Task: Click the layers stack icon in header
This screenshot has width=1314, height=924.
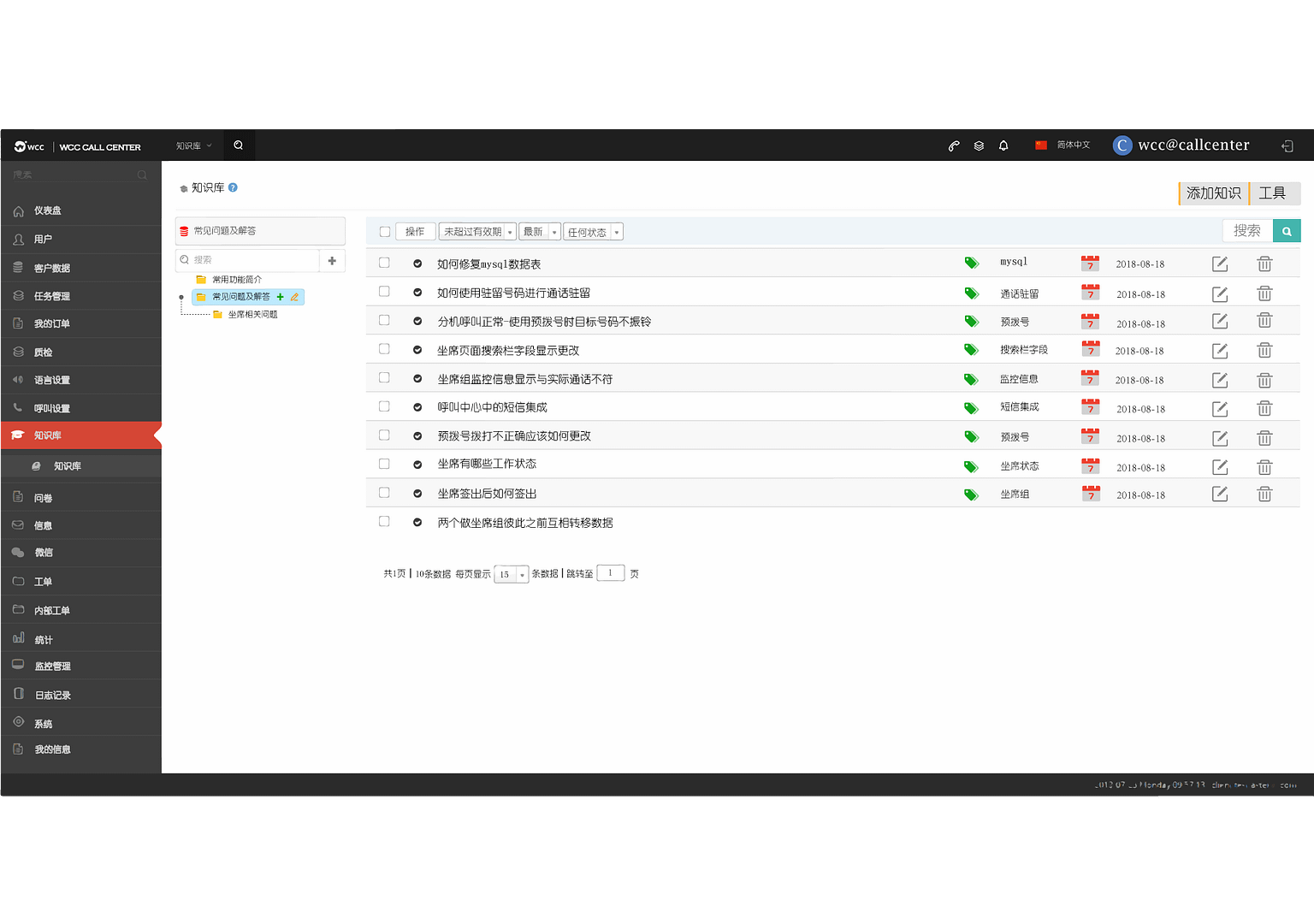Action: point(979,146)
